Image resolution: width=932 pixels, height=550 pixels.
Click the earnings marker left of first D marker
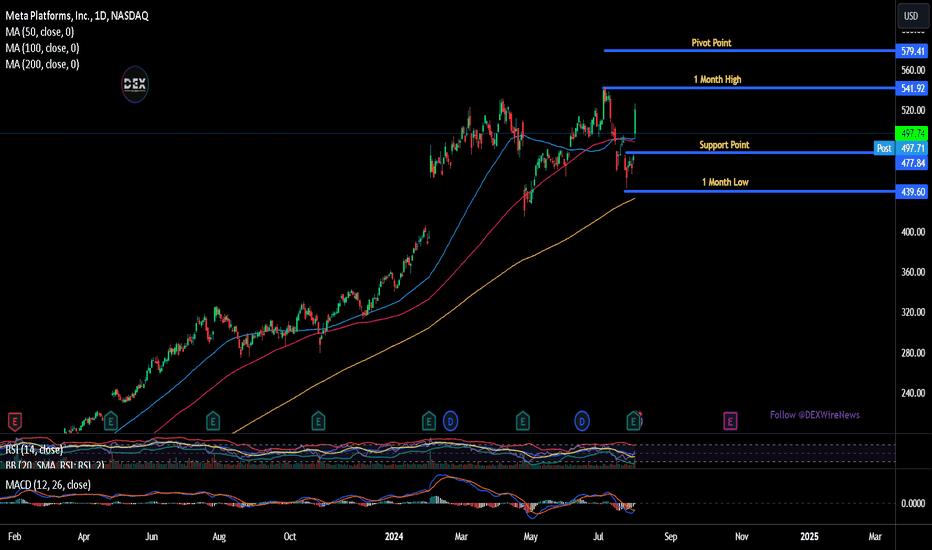coord(429,422)
